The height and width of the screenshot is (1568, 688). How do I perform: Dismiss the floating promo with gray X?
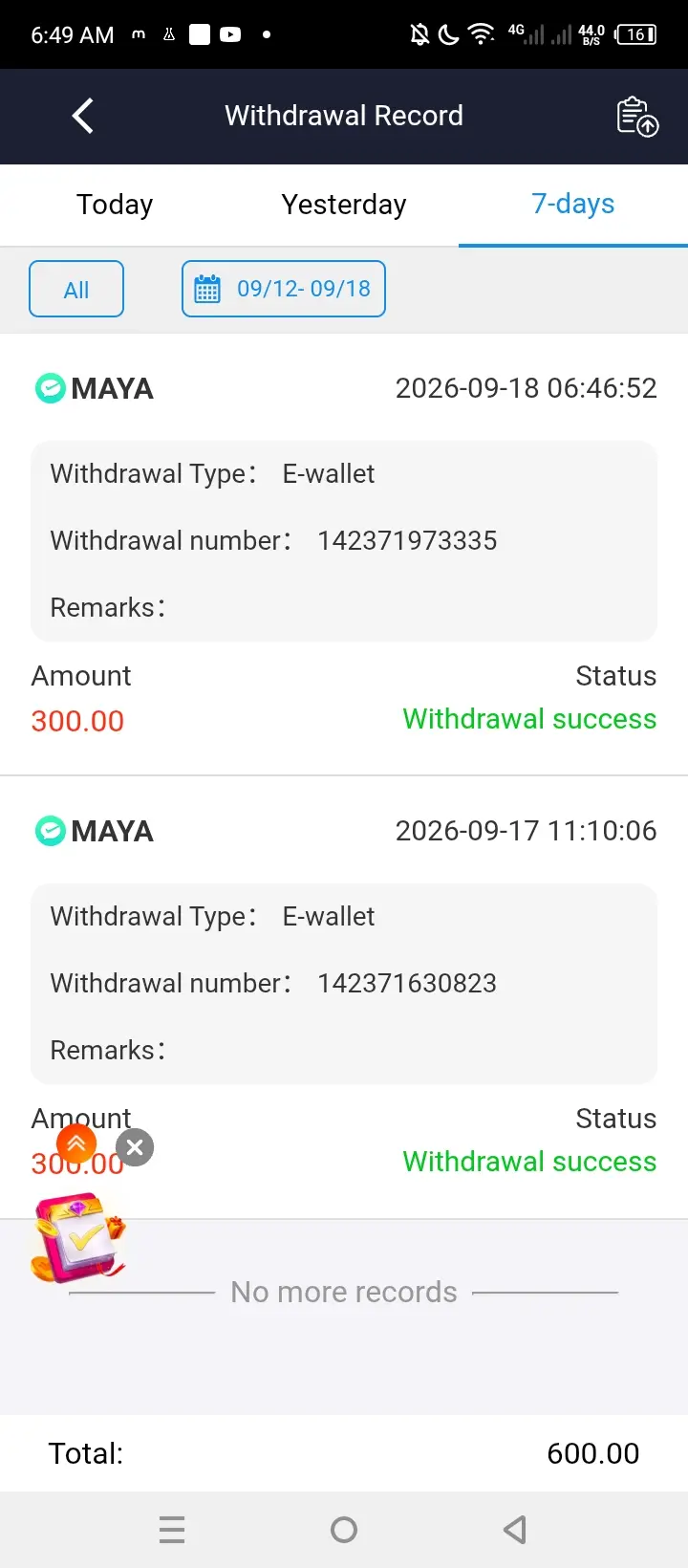click(x=136, y=1147)
